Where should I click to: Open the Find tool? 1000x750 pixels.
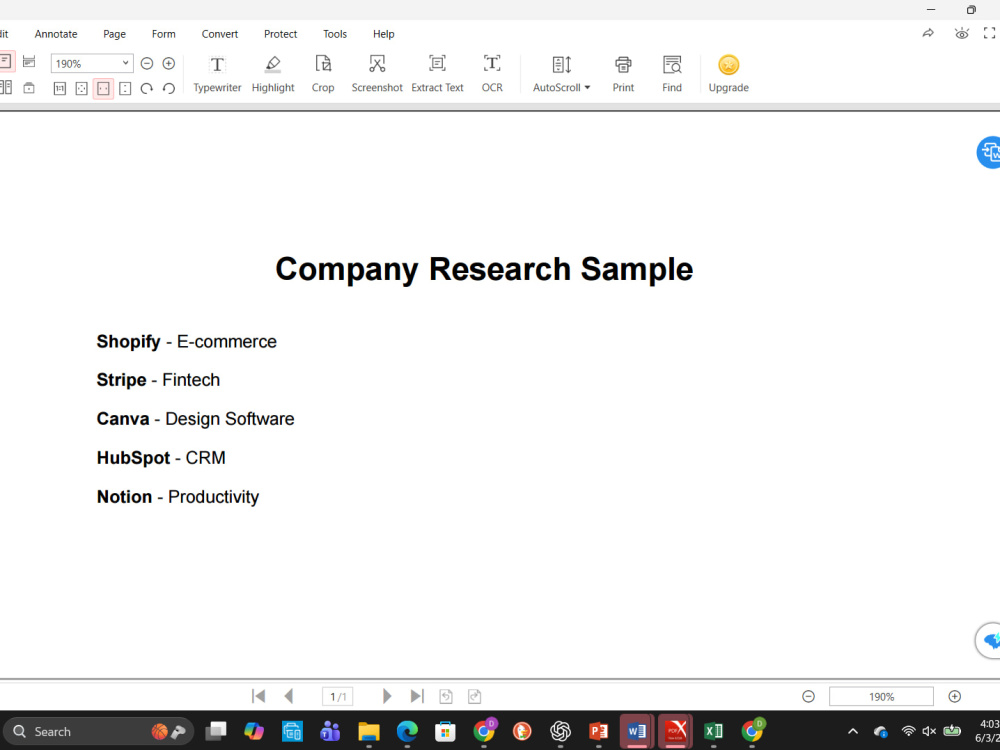(672, 74)
